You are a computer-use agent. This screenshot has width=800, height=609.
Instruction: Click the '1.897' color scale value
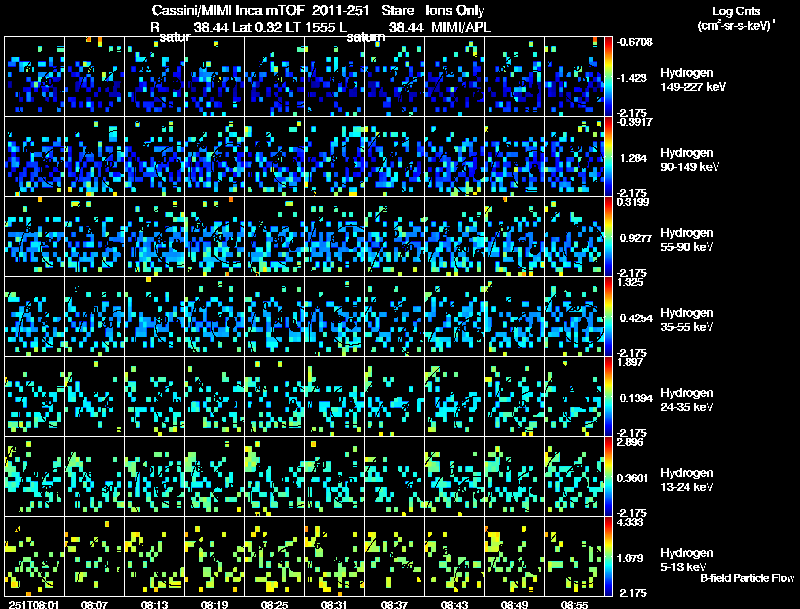point(630,362)
